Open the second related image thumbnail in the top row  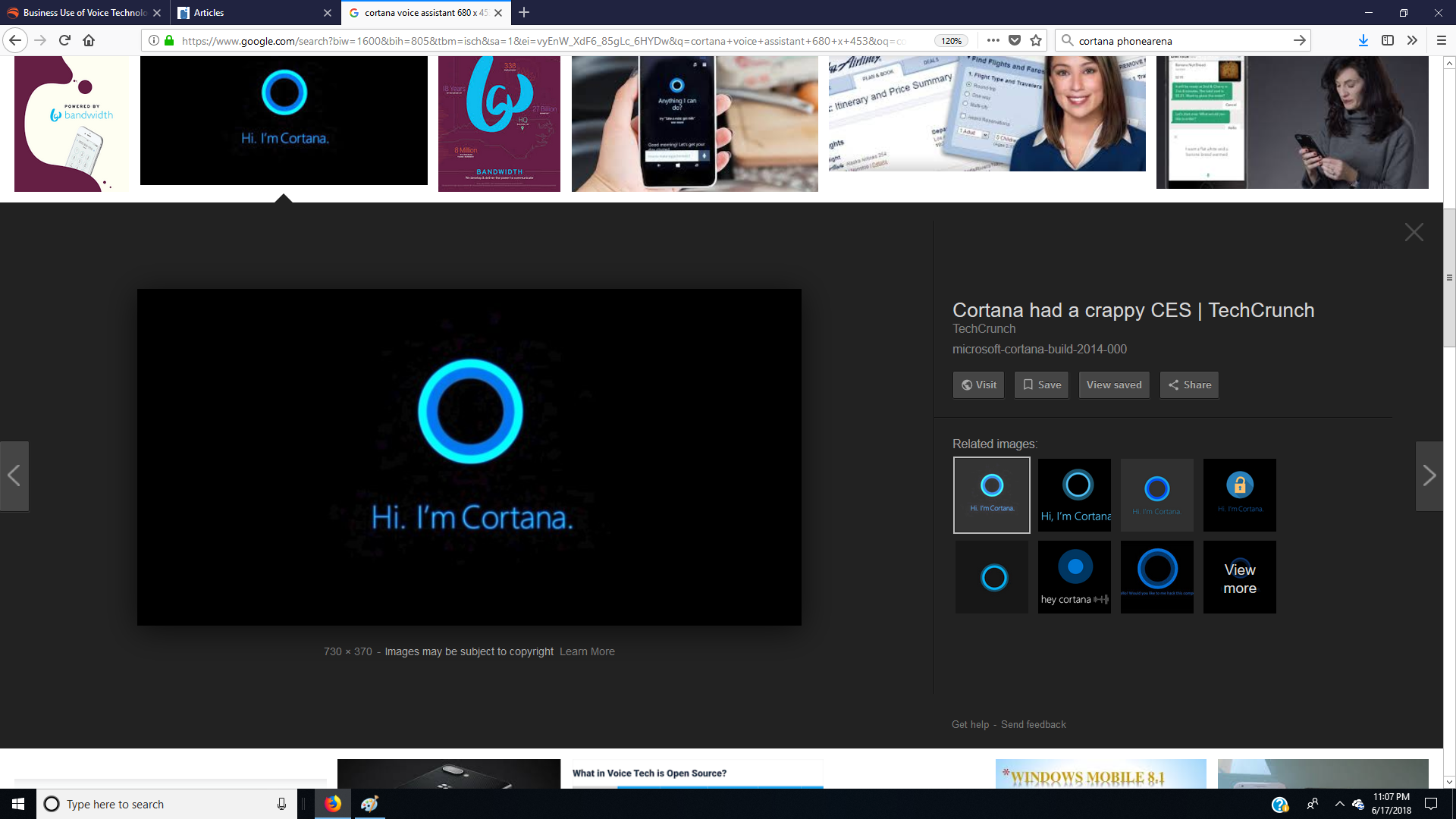click(x=1074, y=494)
